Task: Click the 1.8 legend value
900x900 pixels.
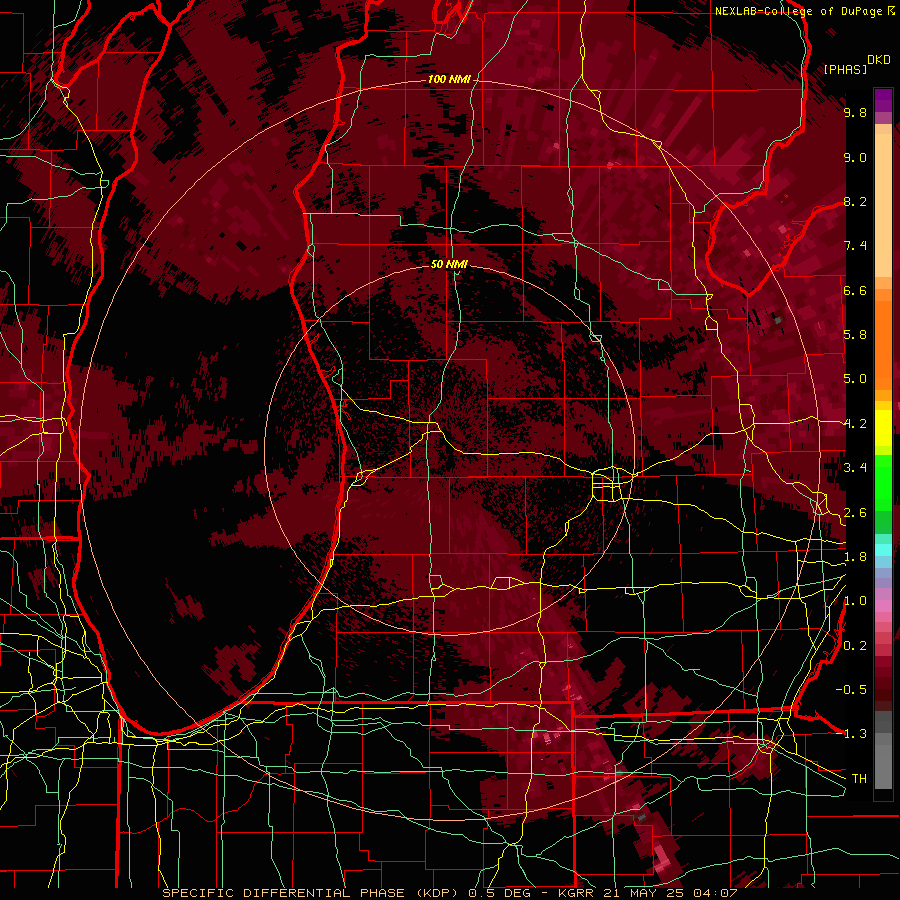Action: pyautogui.click(x=855, y=557)
